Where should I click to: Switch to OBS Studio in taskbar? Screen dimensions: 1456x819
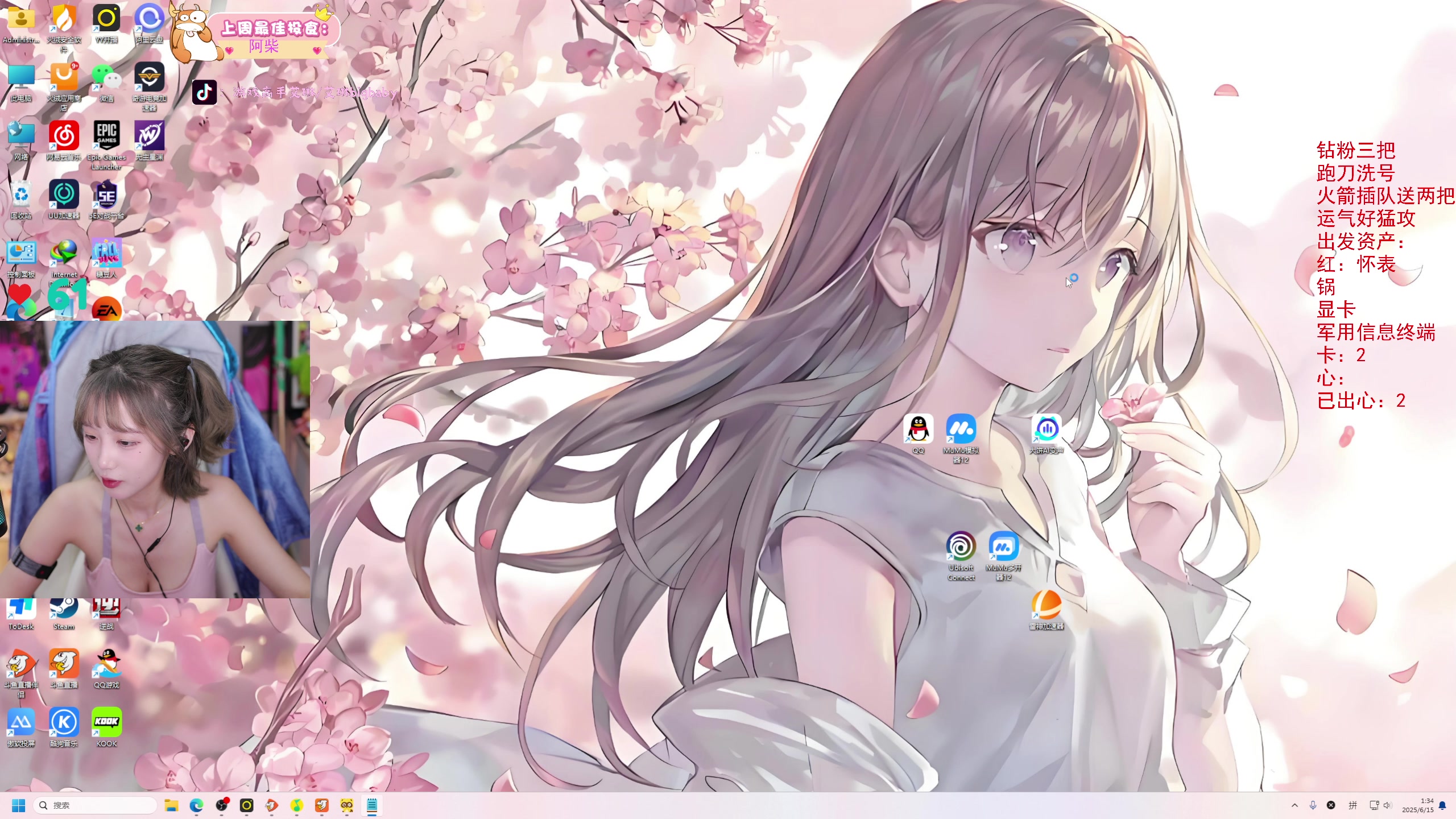pos(222,805)
